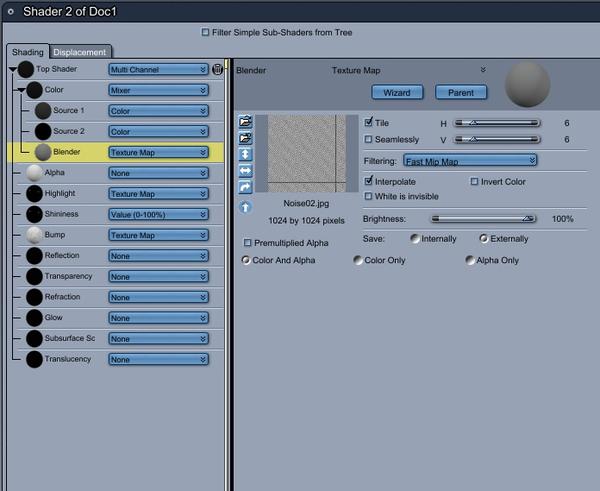Open the Reflection None dropdown

click(158, 256)
